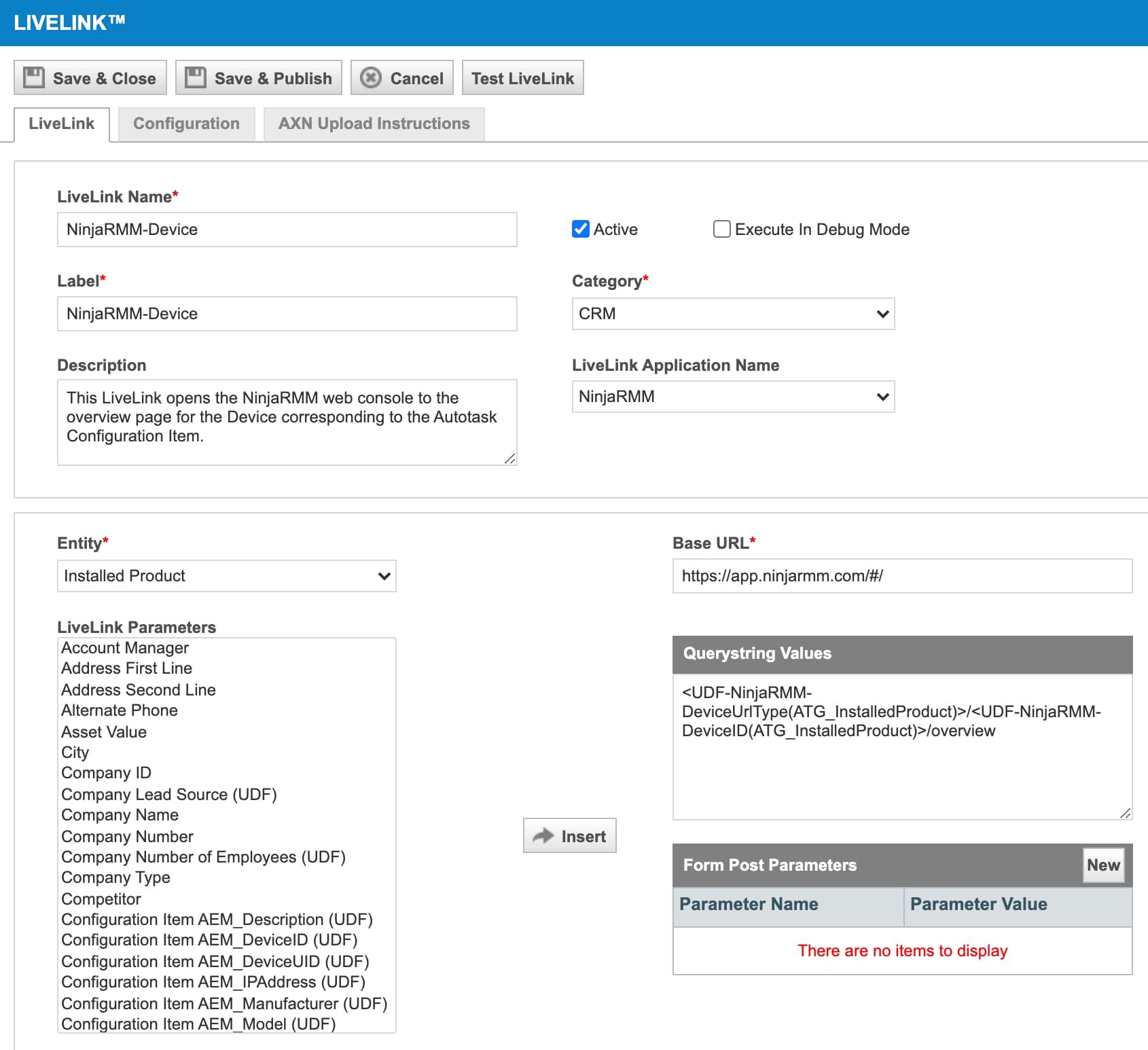Select Company Lead Source (UDF) parameter
The width and height of the screenshot is (1148, 1050).
coord(227,795)
